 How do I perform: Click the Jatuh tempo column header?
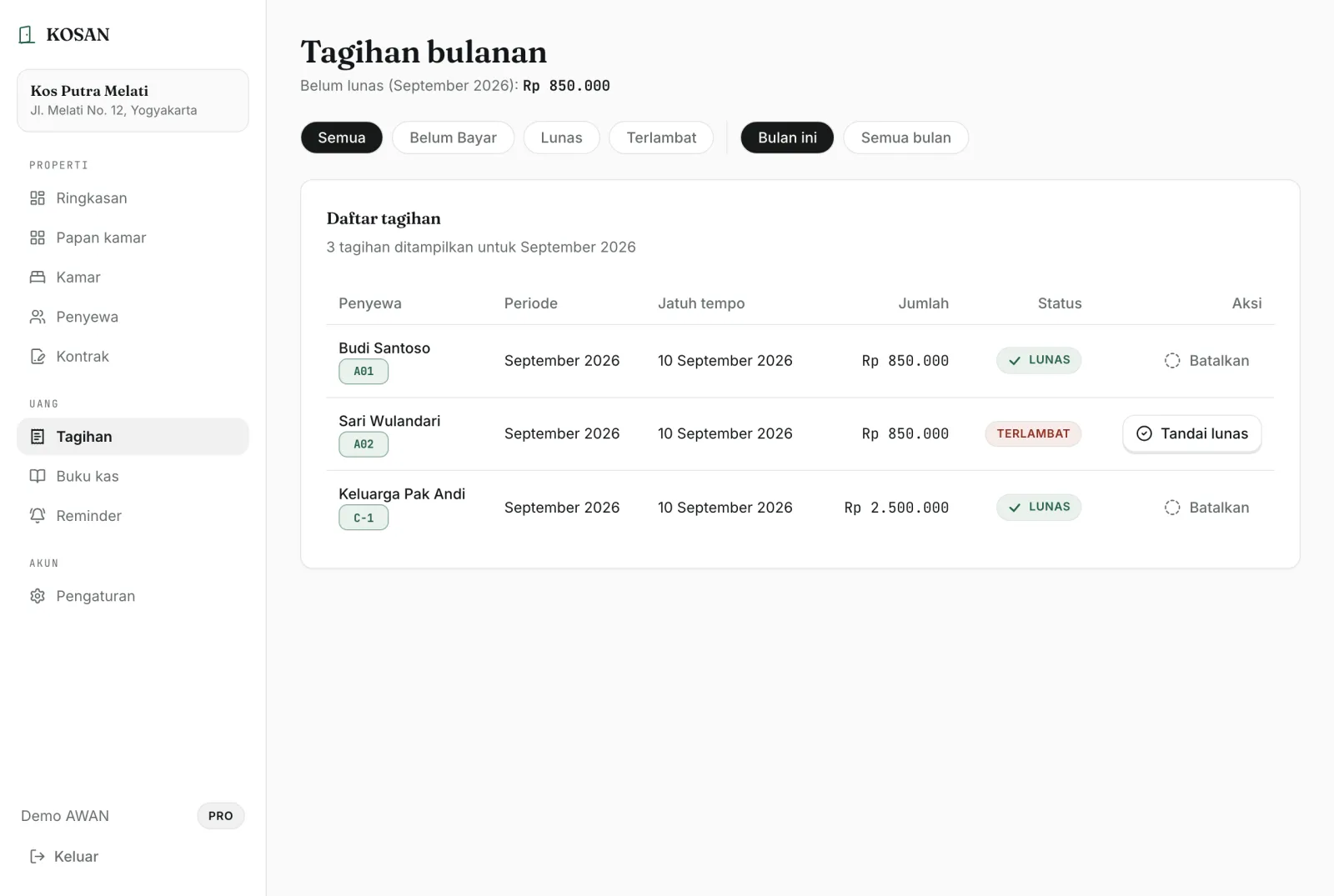point(701,303)
